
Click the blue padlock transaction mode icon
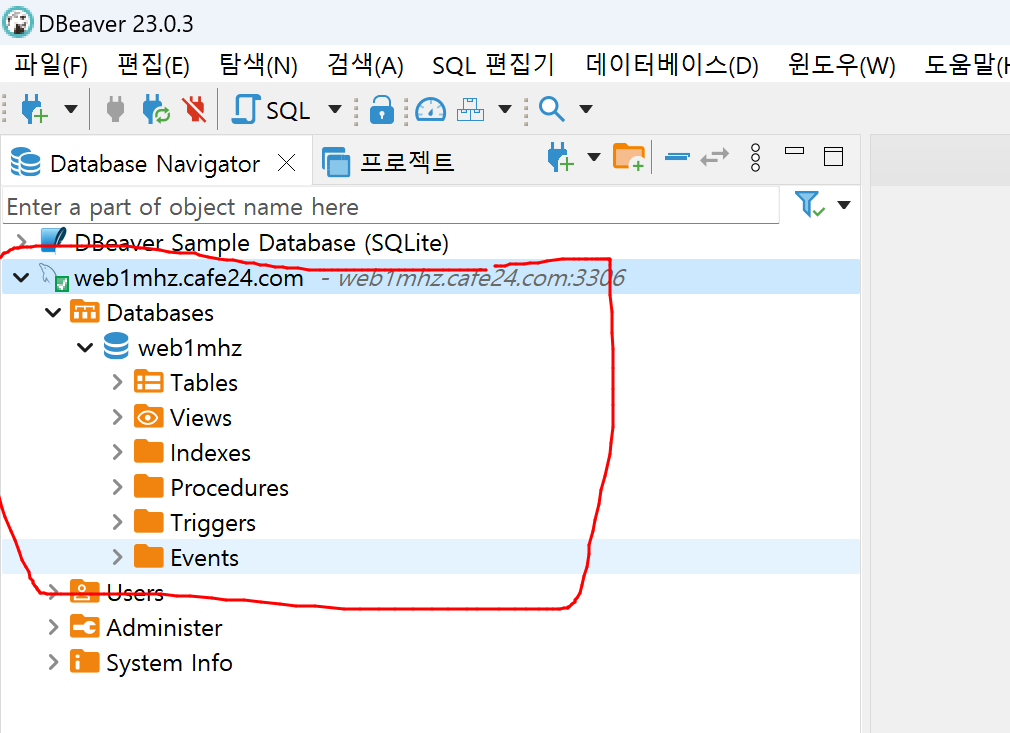381,109
